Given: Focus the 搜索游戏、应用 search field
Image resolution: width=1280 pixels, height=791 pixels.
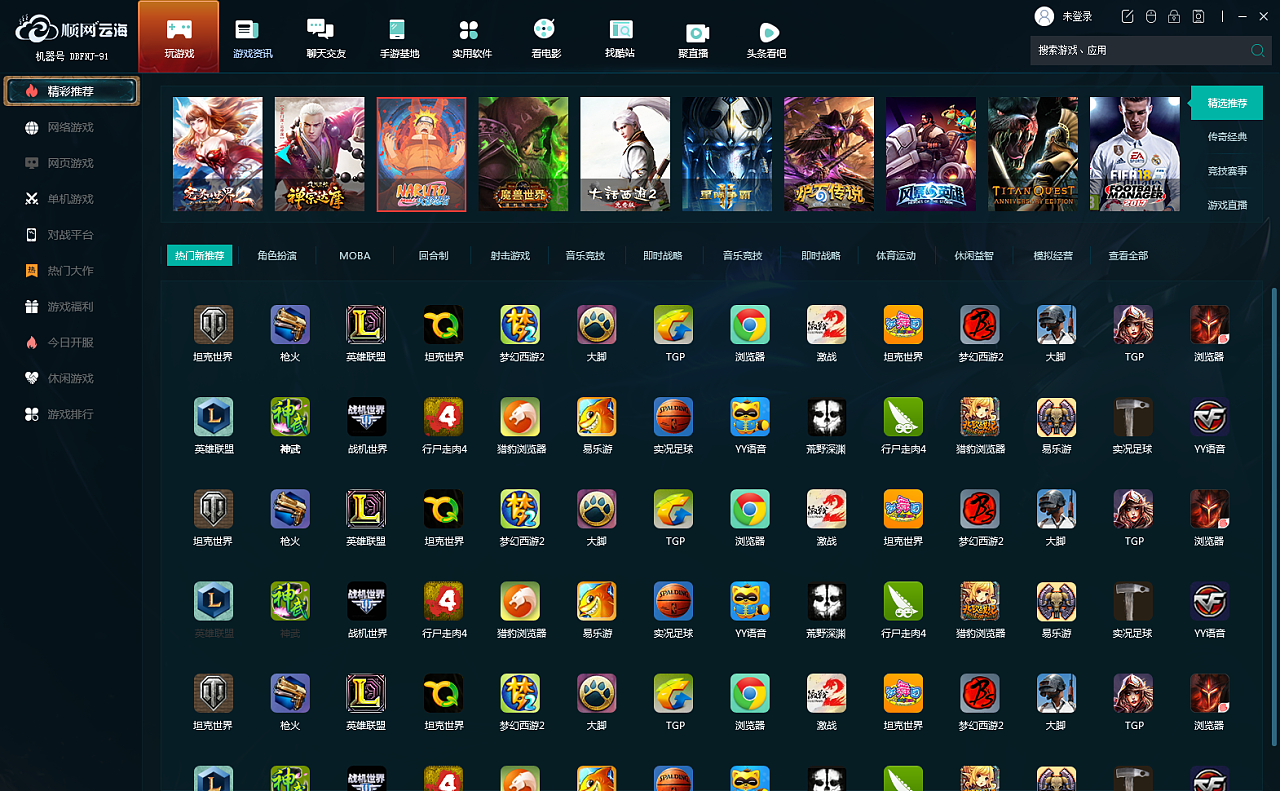Looking at the screenshot, I should click(1140, 50).
